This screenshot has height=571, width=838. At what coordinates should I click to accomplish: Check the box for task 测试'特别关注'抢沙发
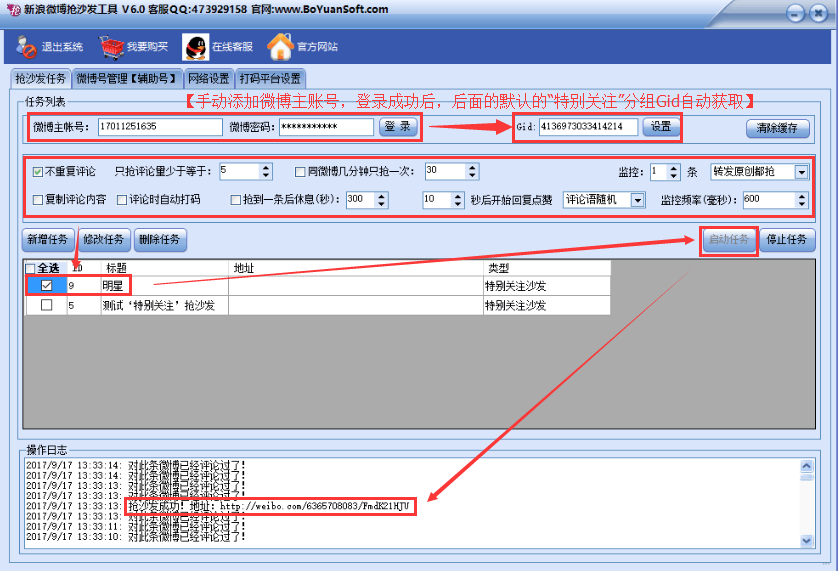[x=46, y=305]
